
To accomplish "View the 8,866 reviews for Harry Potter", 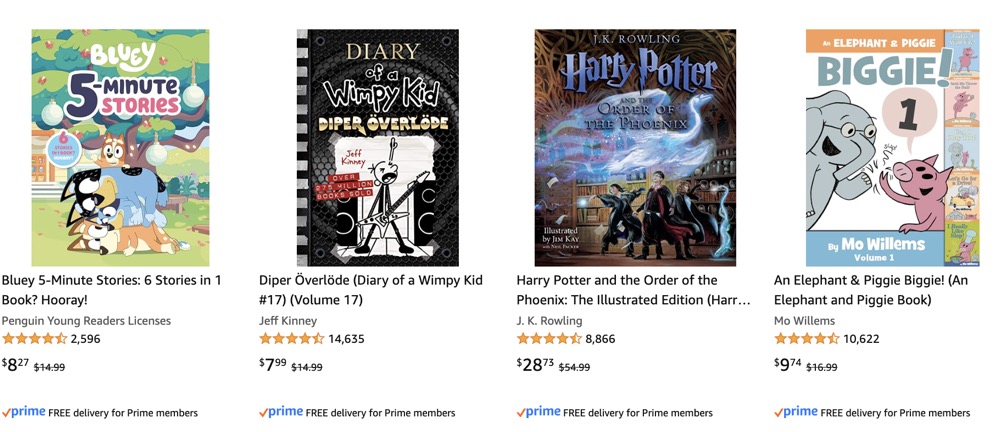I will pyautogui.click(x=600, y=339).
